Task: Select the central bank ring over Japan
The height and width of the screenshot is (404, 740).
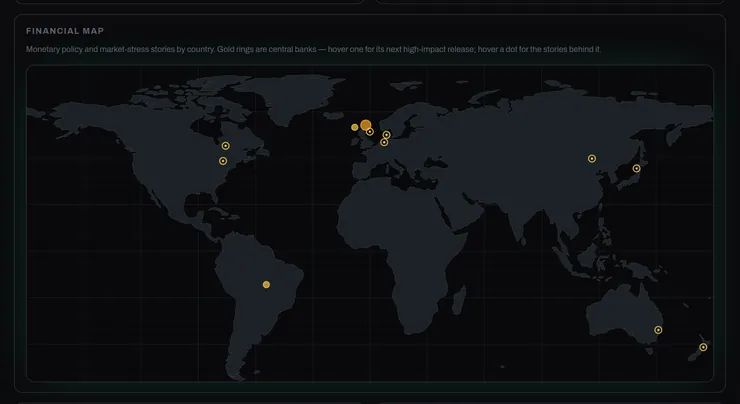Action: point(636,168)
